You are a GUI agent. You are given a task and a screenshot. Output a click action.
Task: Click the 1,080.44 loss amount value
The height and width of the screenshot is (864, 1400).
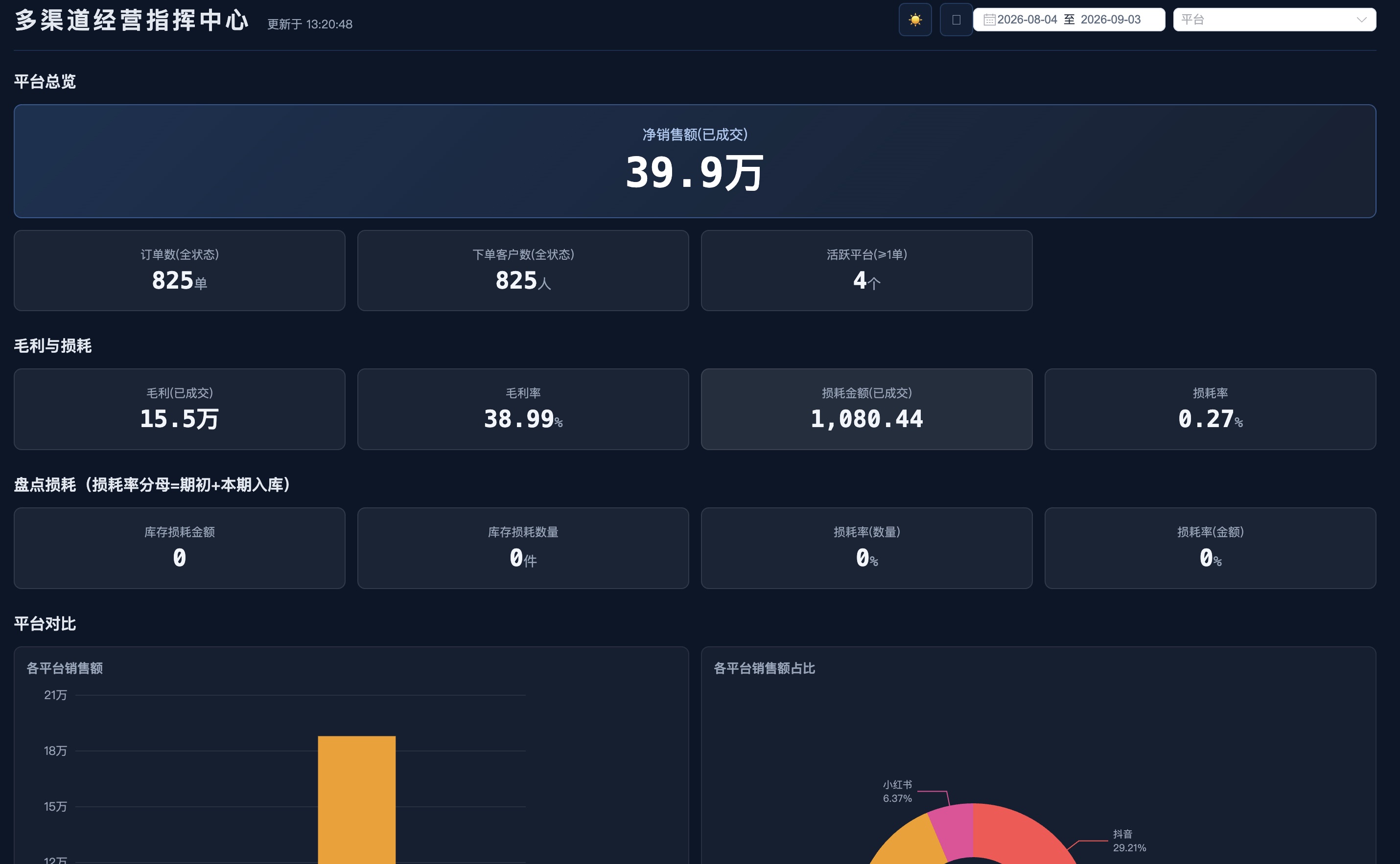[x=866, y=419]
